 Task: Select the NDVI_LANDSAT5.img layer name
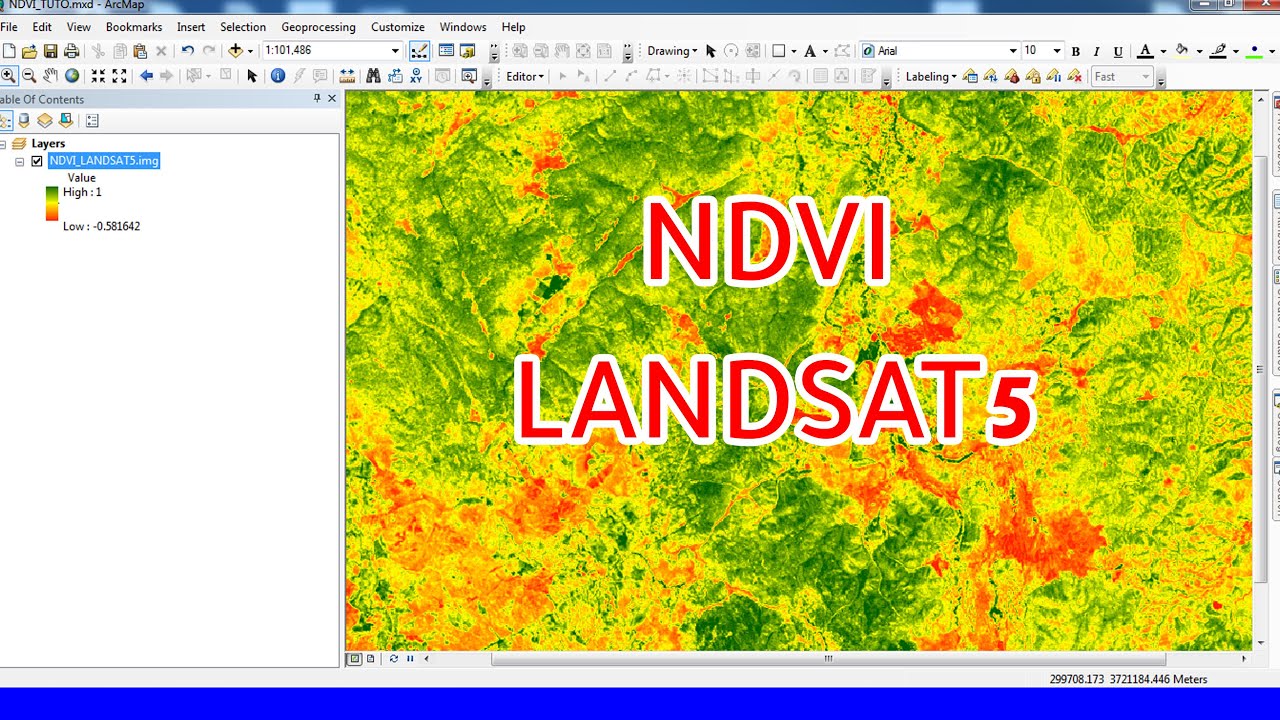[x=104, y=161]
